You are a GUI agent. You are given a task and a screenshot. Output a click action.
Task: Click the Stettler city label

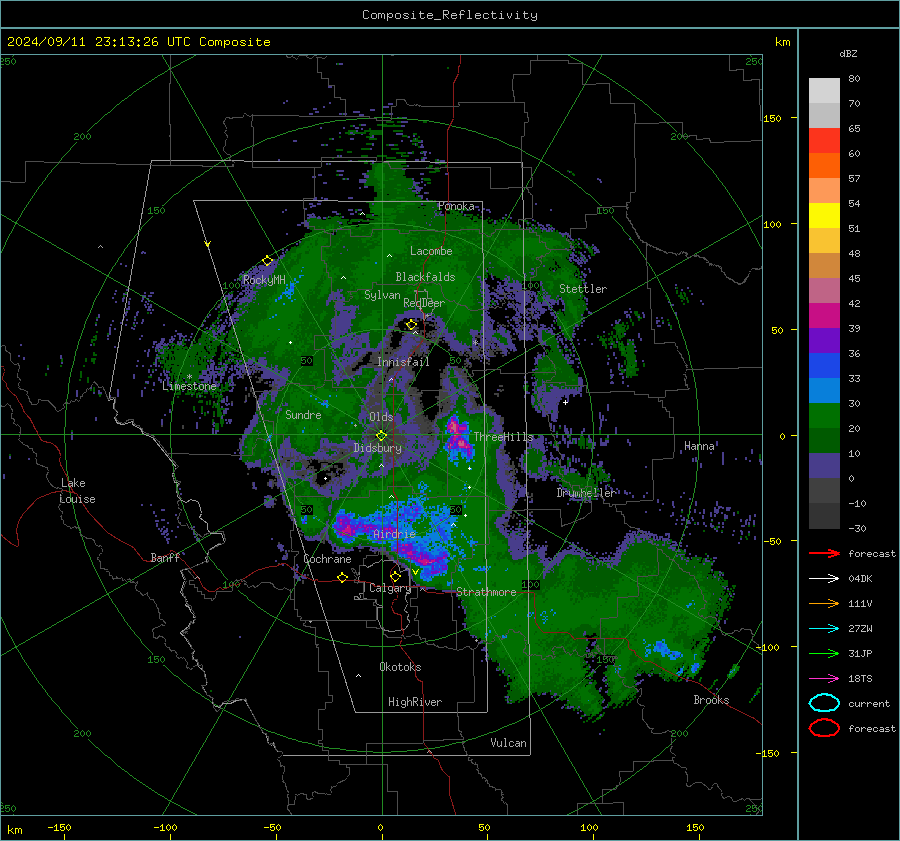(583, 289)
